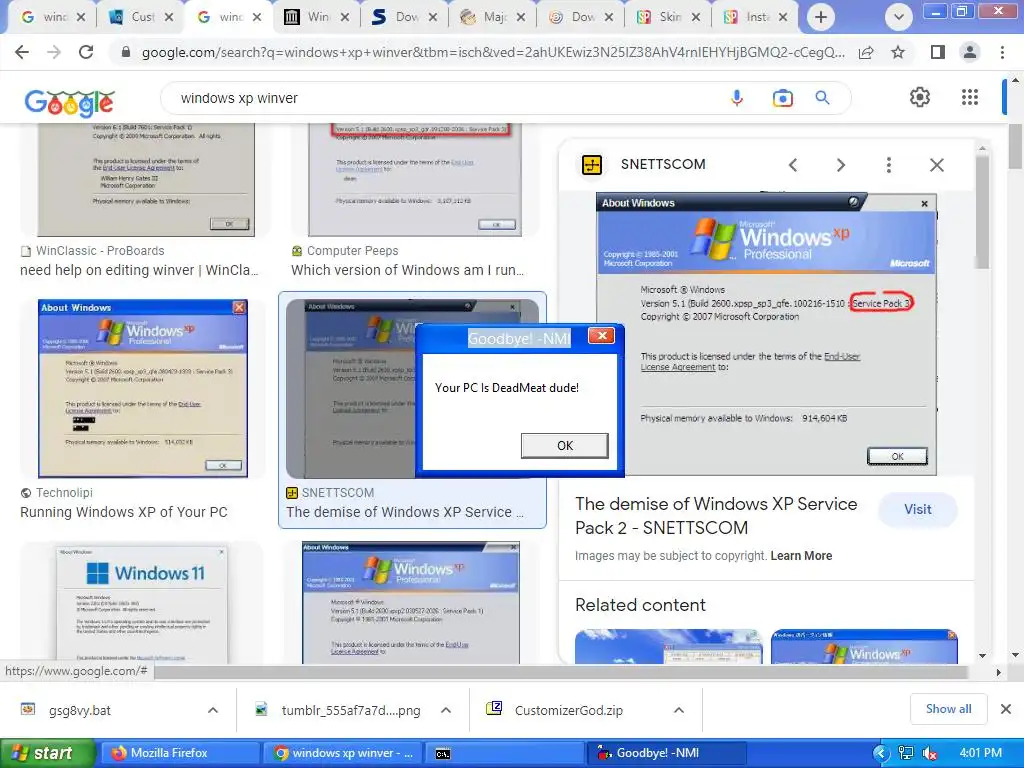The image size is (1024, 768).
Task: Switch to the first Dow tab
Action: click(x=405, y=17)
